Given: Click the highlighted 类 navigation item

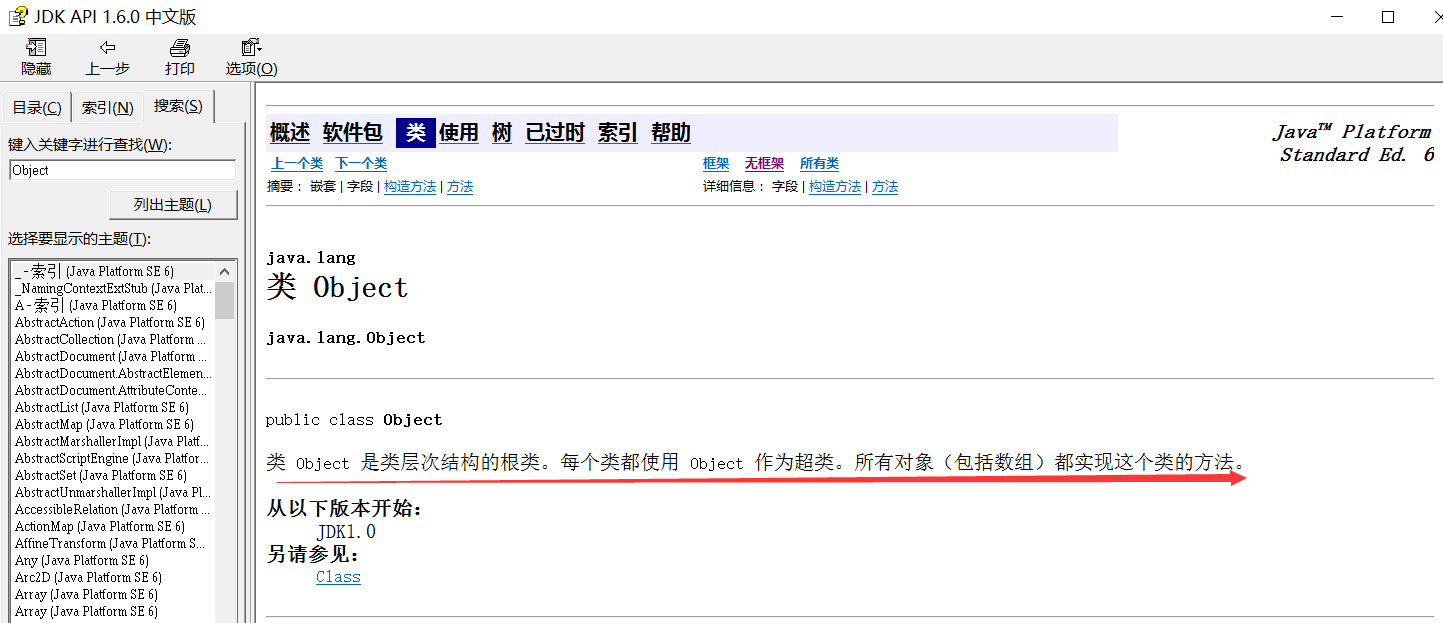Looking at the screenshot, I should click(416, 132).
